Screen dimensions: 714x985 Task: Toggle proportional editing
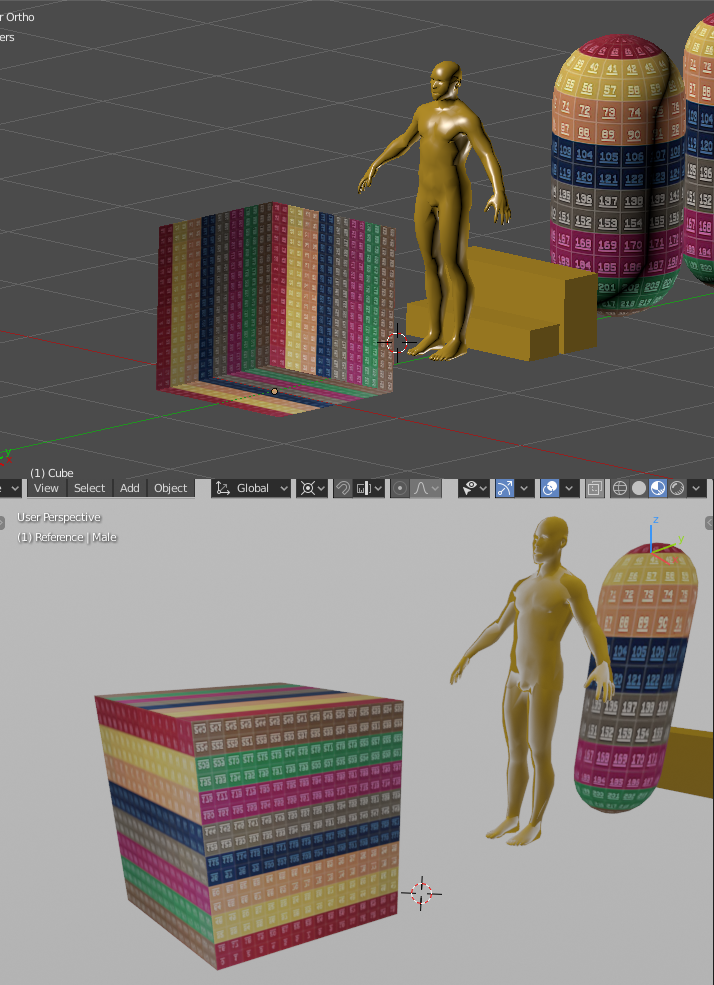tap(400, 488)
